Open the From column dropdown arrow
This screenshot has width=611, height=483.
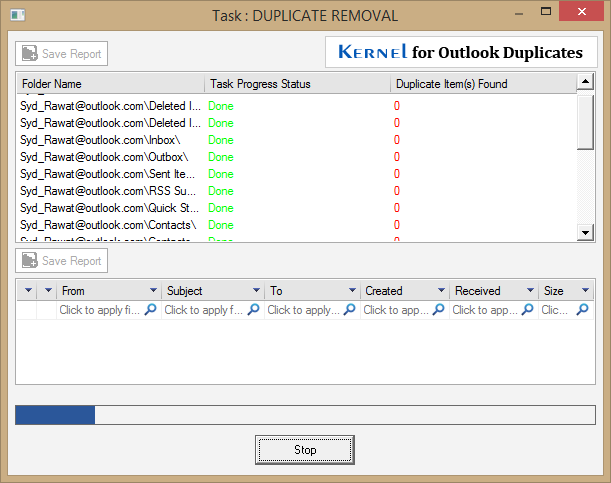[153, 290]
